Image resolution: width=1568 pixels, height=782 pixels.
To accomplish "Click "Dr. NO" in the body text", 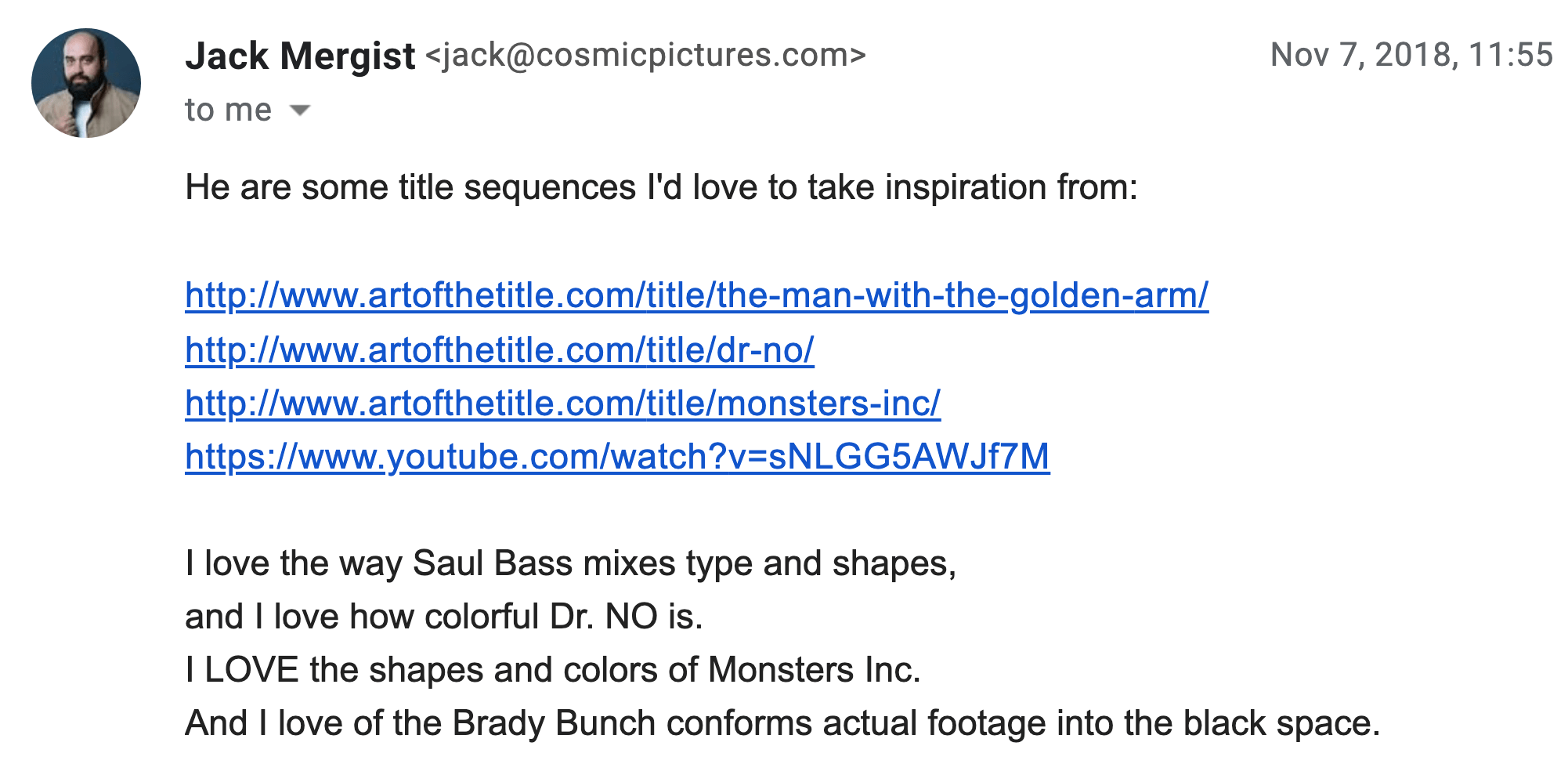I will point(603,617).
